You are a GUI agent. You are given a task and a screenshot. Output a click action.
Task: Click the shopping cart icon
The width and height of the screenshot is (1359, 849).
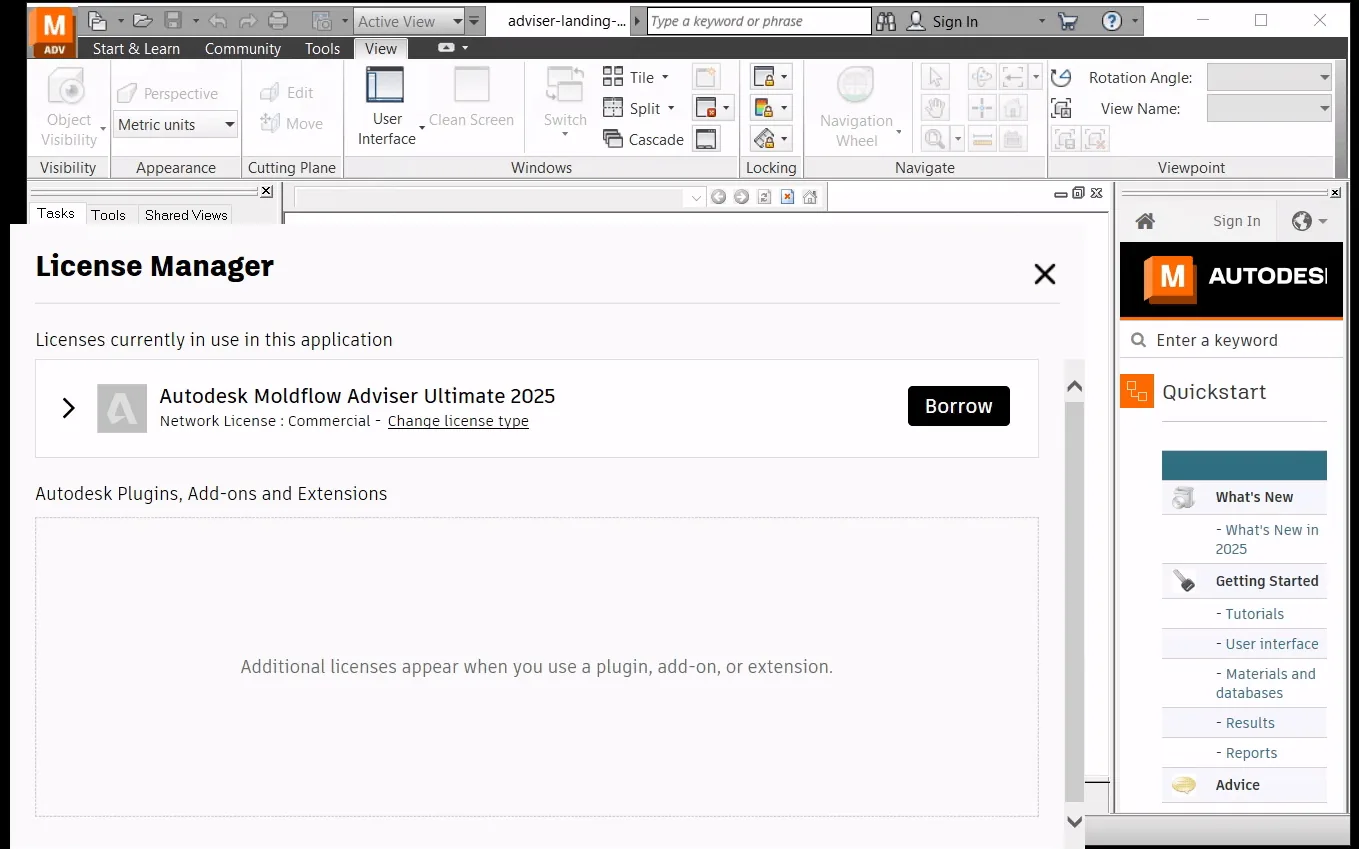1068,21
